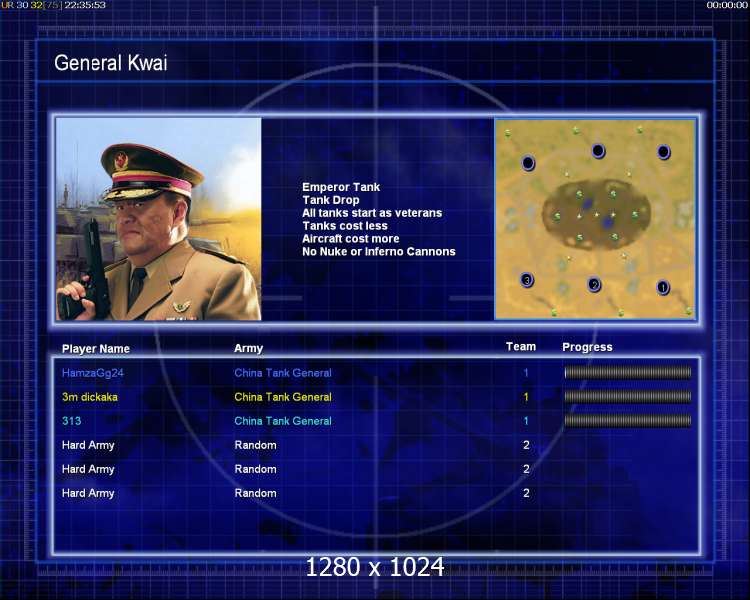Select player name 3m dickaka

pyautogui.click(x=89, y=397)
